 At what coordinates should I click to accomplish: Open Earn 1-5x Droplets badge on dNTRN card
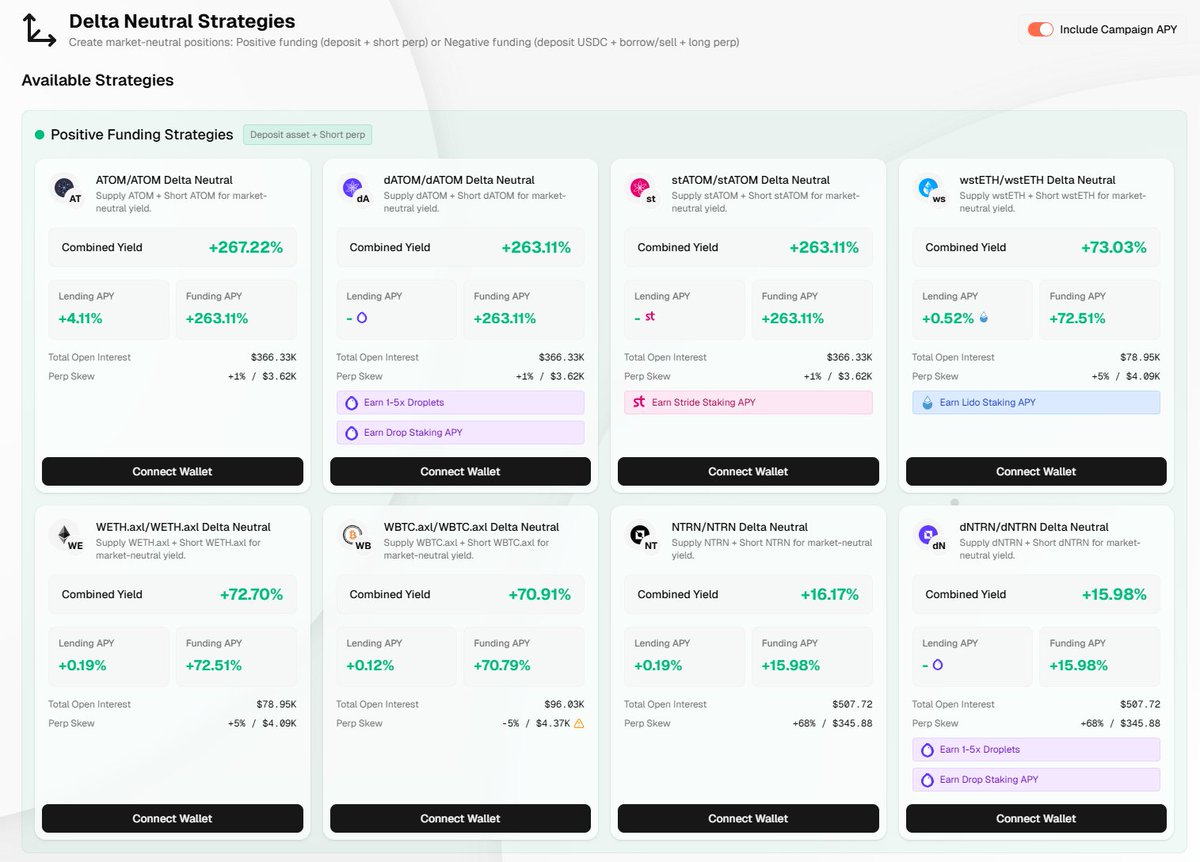pyautogui.click(x=1036, y=749)
